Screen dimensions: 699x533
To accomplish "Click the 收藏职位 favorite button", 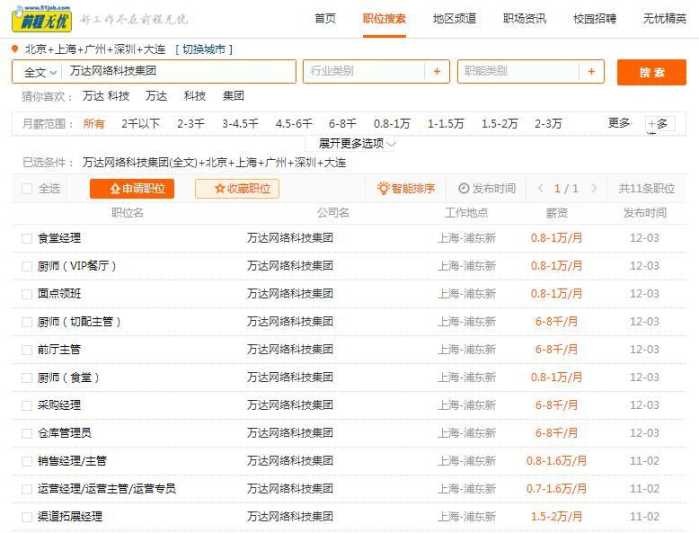I will pyautogui.click(x=237, y=189).
